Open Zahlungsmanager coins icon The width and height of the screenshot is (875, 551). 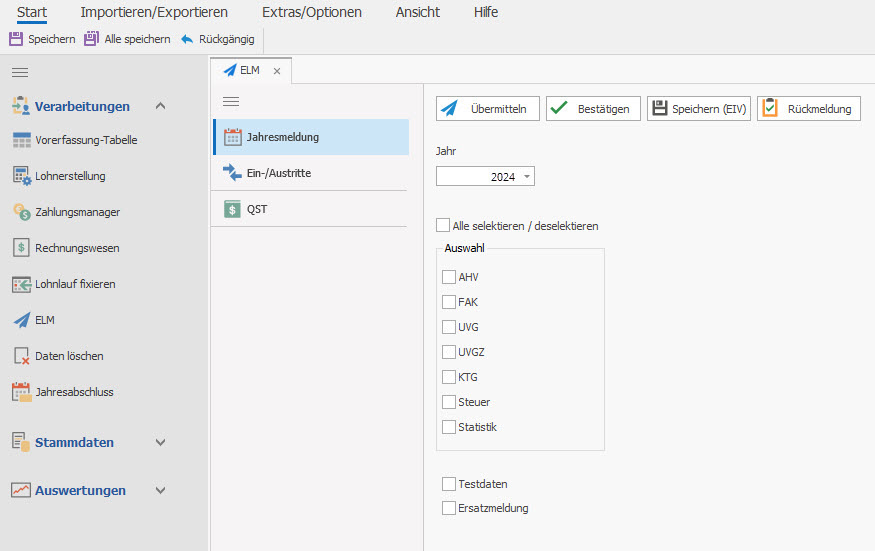[x=22, y=212]
